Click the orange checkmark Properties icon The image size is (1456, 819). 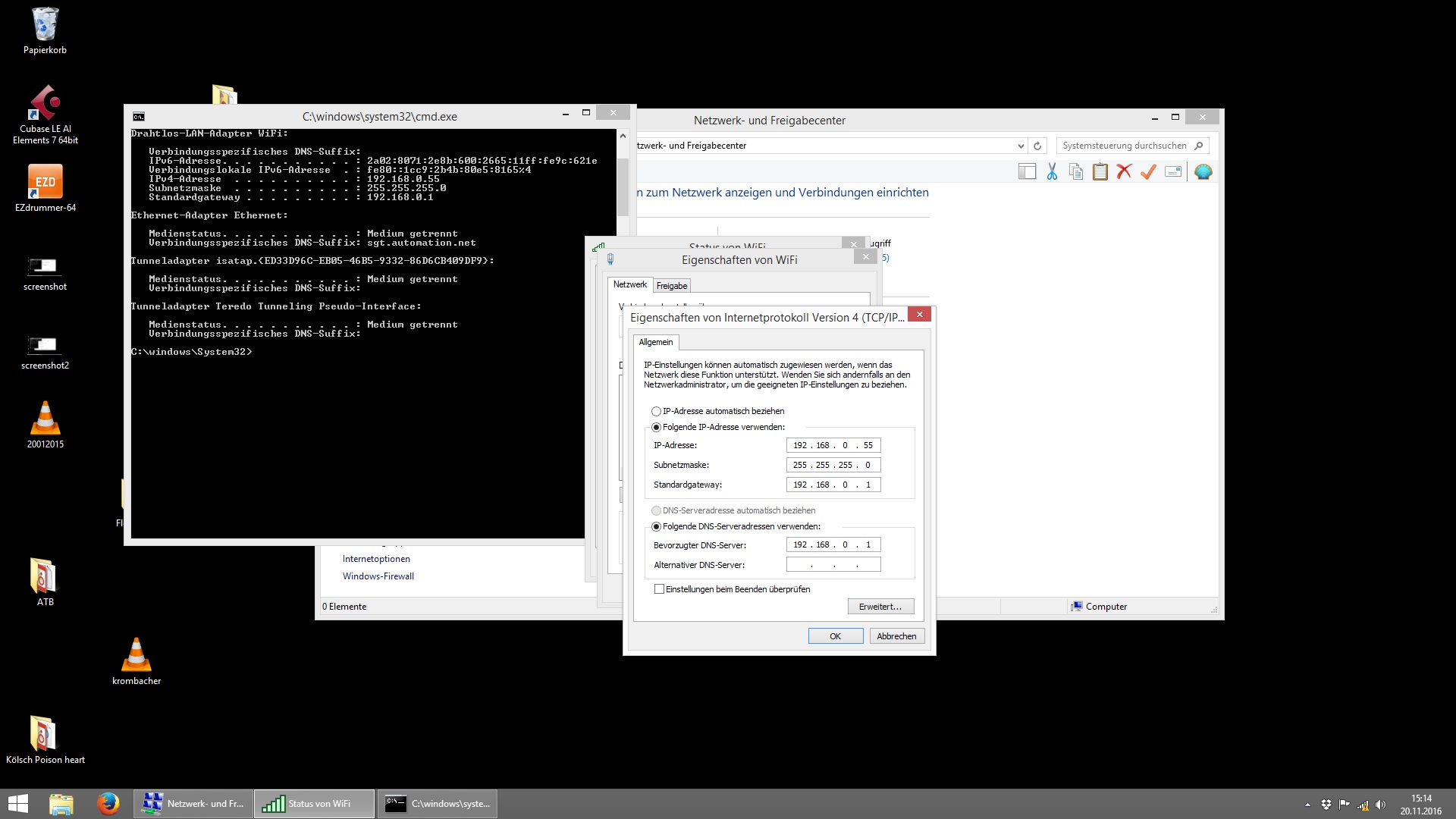pyautogui.click(x=1148, y=172)
